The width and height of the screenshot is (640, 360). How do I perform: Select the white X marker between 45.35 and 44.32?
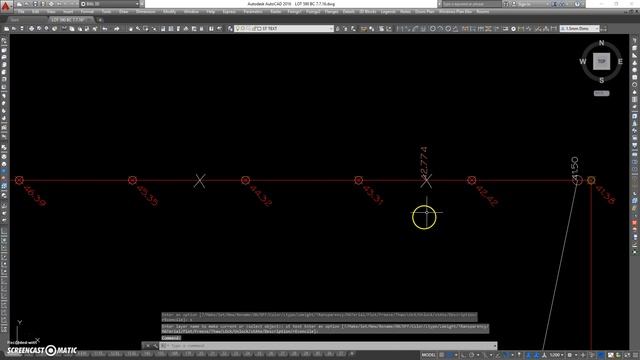[199, 181]
